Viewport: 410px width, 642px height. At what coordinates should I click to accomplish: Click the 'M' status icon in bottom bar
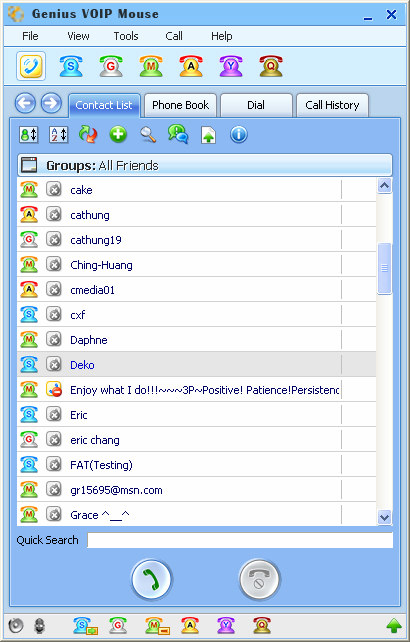pyautogui.click(x=158, y=626)
